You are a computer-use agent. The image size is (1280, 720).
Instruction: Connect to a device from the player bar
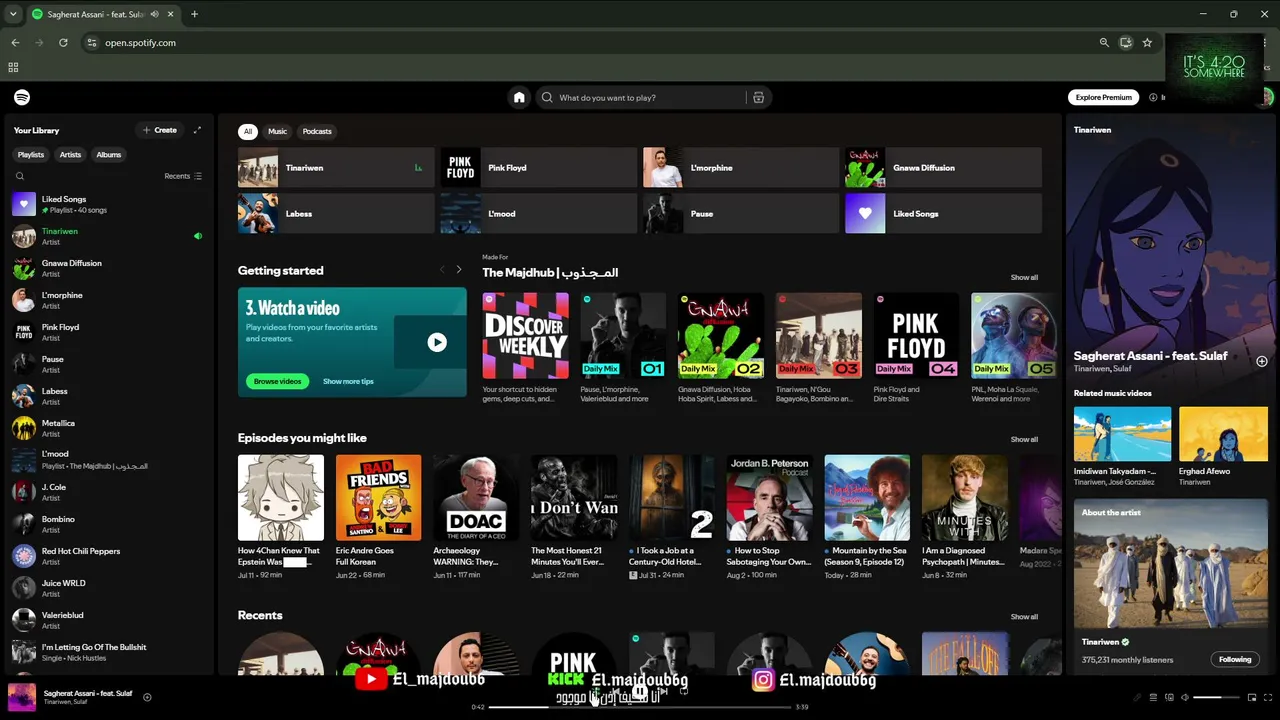[x=1169, y=697]
